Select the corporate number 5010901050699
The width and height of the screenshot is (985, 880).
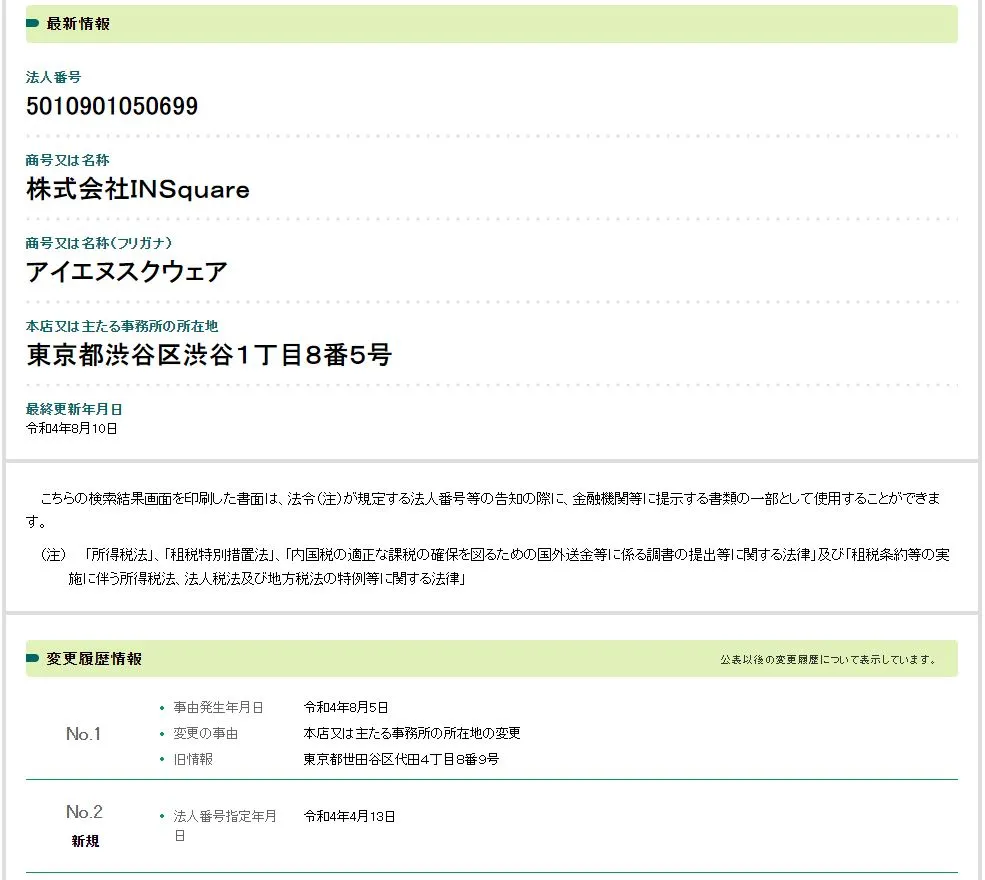(x=112, y=106)
